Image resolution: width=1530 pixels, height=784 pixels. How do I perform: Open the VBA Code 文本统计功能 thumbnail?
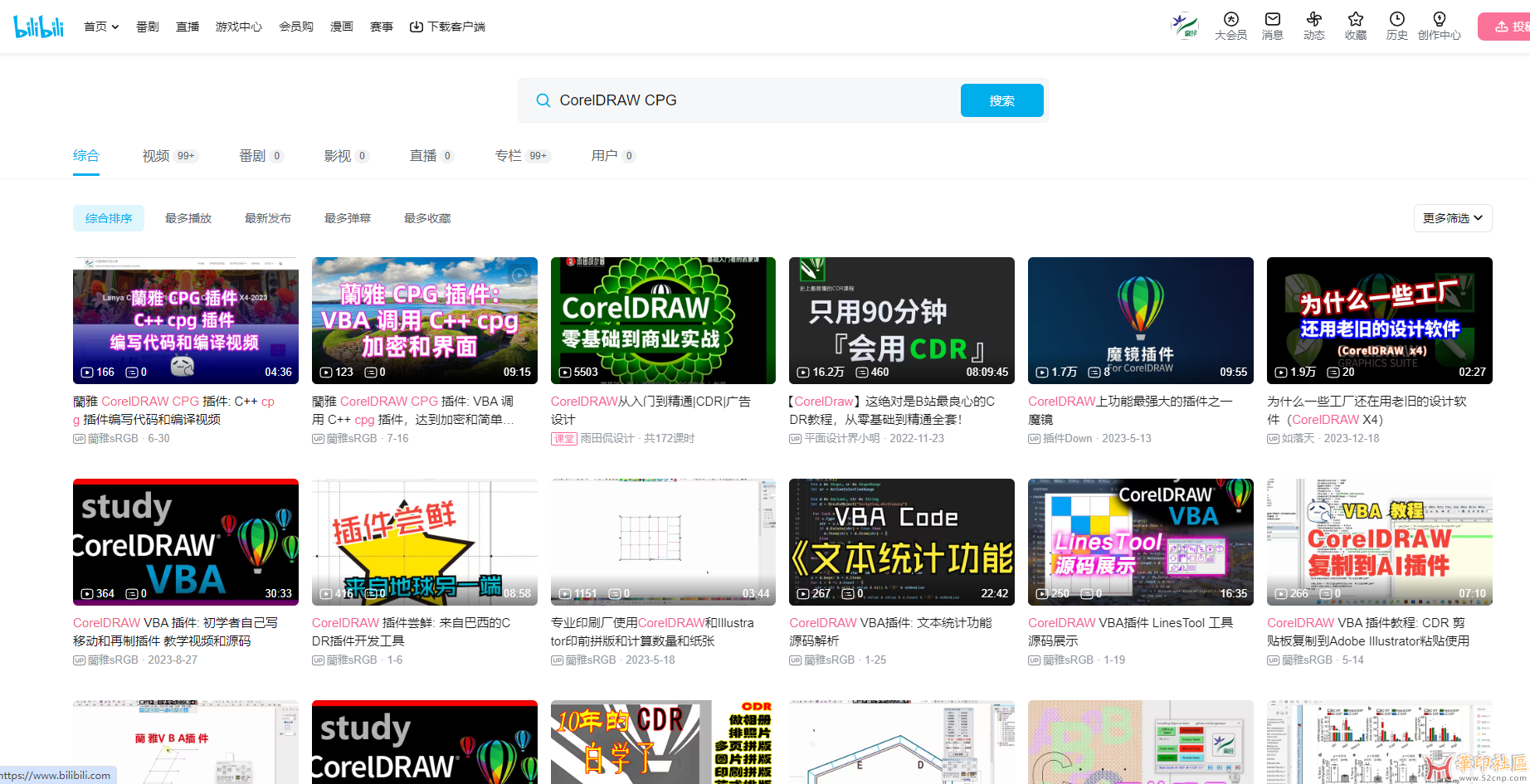(902, 542)
